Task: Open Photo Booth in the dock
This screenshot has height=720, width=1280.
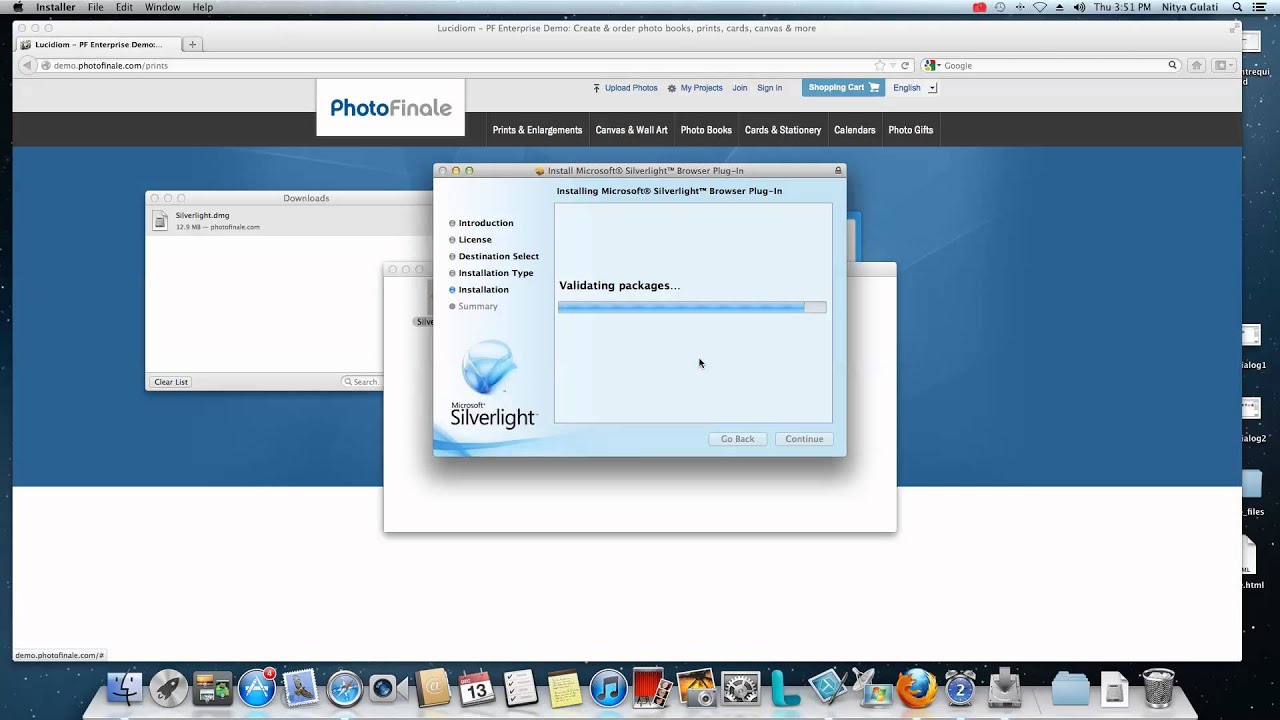Action: coord(652,688)
